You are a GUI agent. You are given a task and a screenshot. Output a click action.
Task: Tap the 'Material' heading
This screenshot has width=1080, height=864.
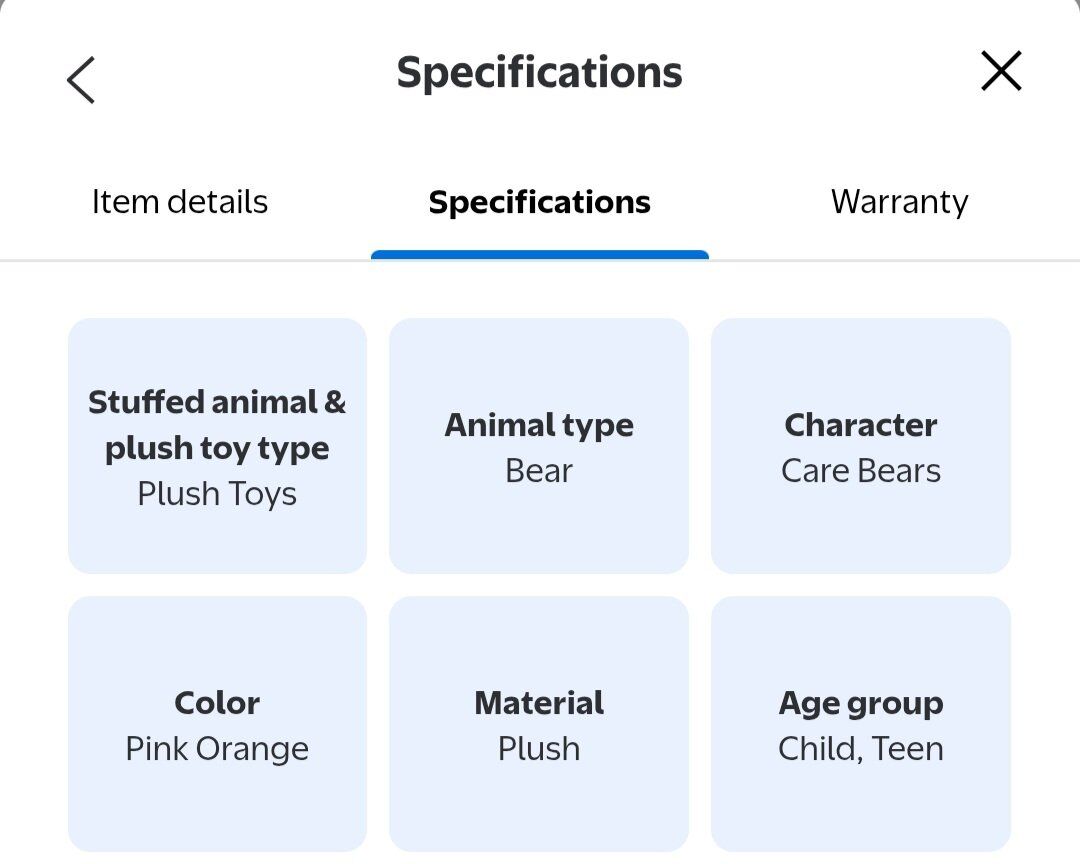539,703
